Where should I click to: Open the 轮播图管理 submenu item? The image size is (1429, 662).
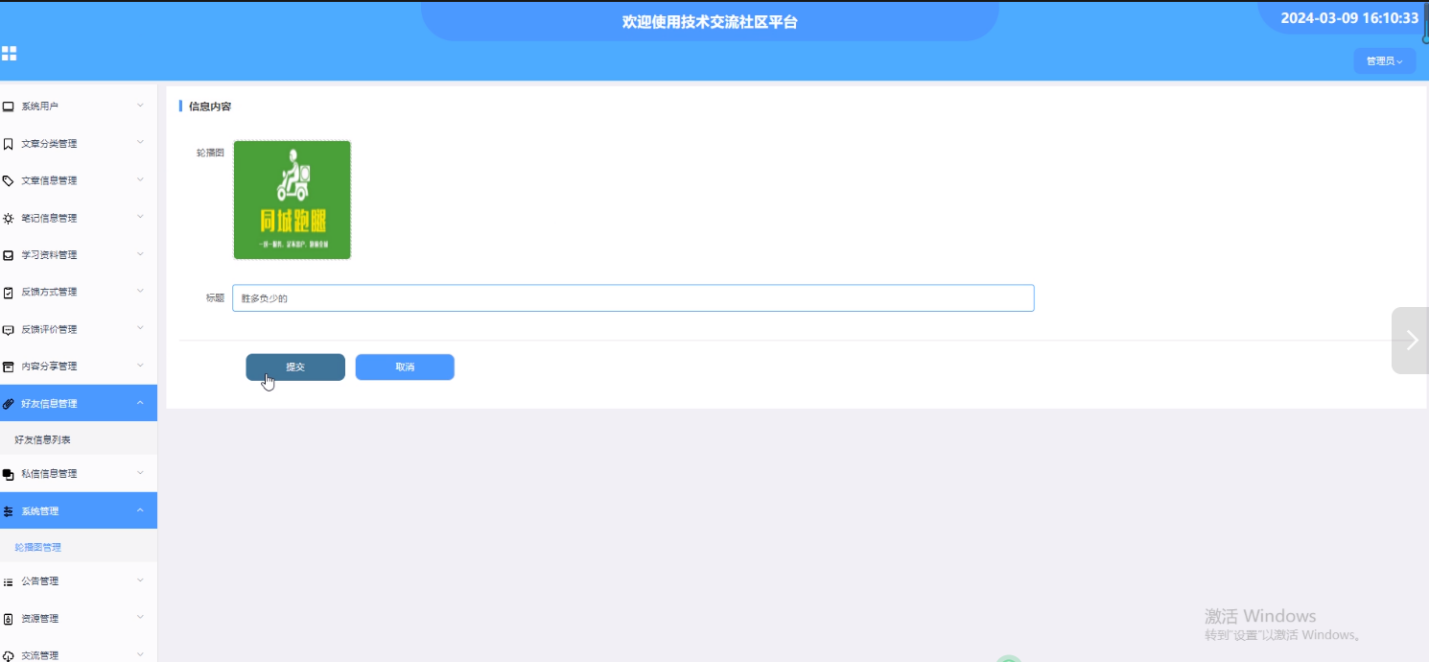(x=38, y=548)
